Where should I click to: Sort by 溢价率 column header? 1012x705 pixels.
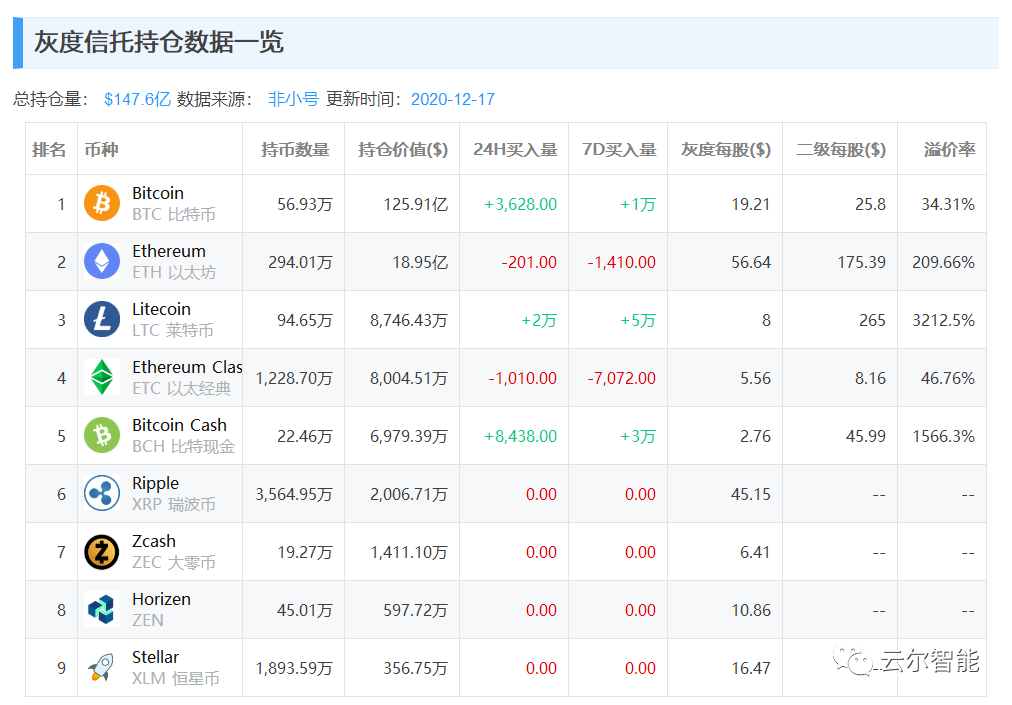[949, 150]
